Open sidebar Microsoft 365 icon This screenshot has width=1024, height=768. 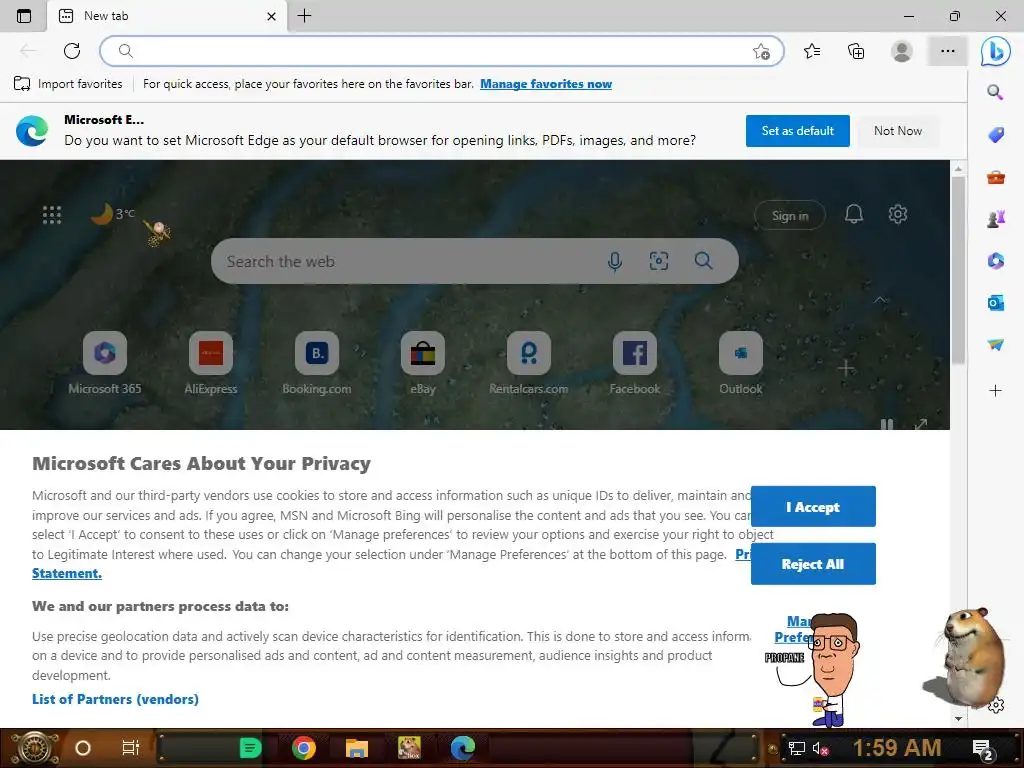click(x=995, y=261)
